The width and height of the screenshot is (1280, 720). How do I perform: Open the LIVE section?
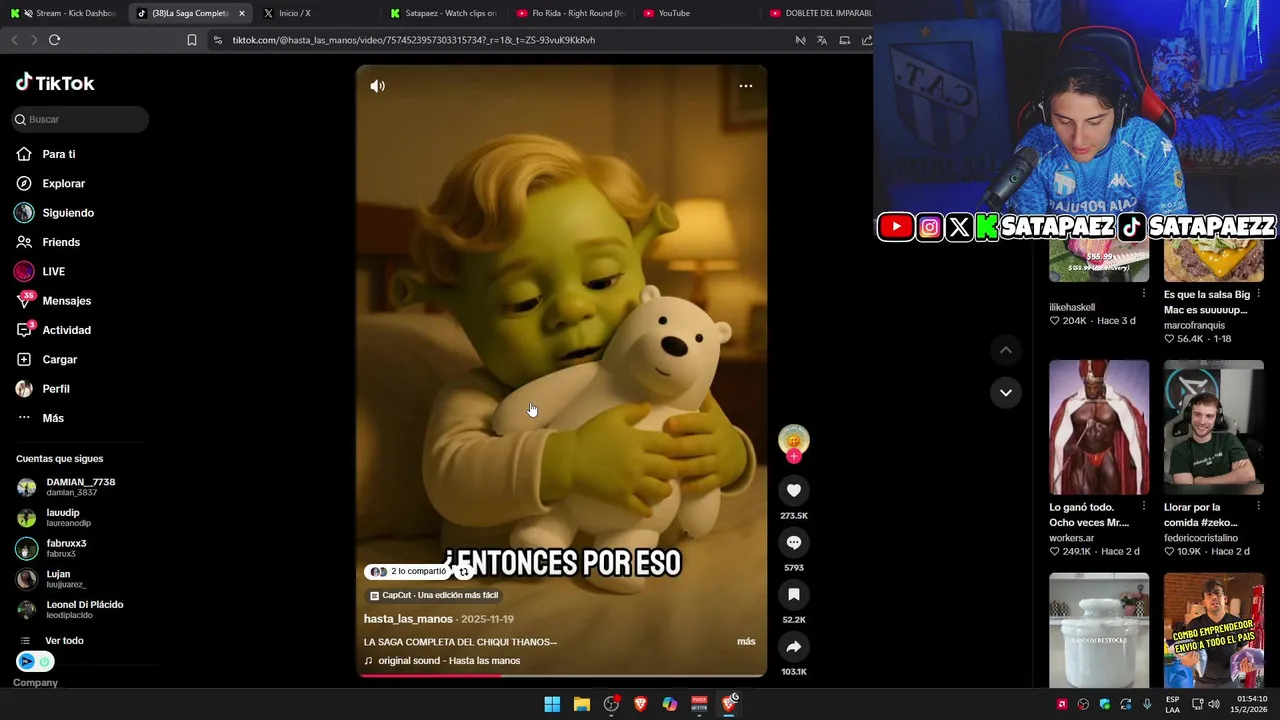coord(41,271)
